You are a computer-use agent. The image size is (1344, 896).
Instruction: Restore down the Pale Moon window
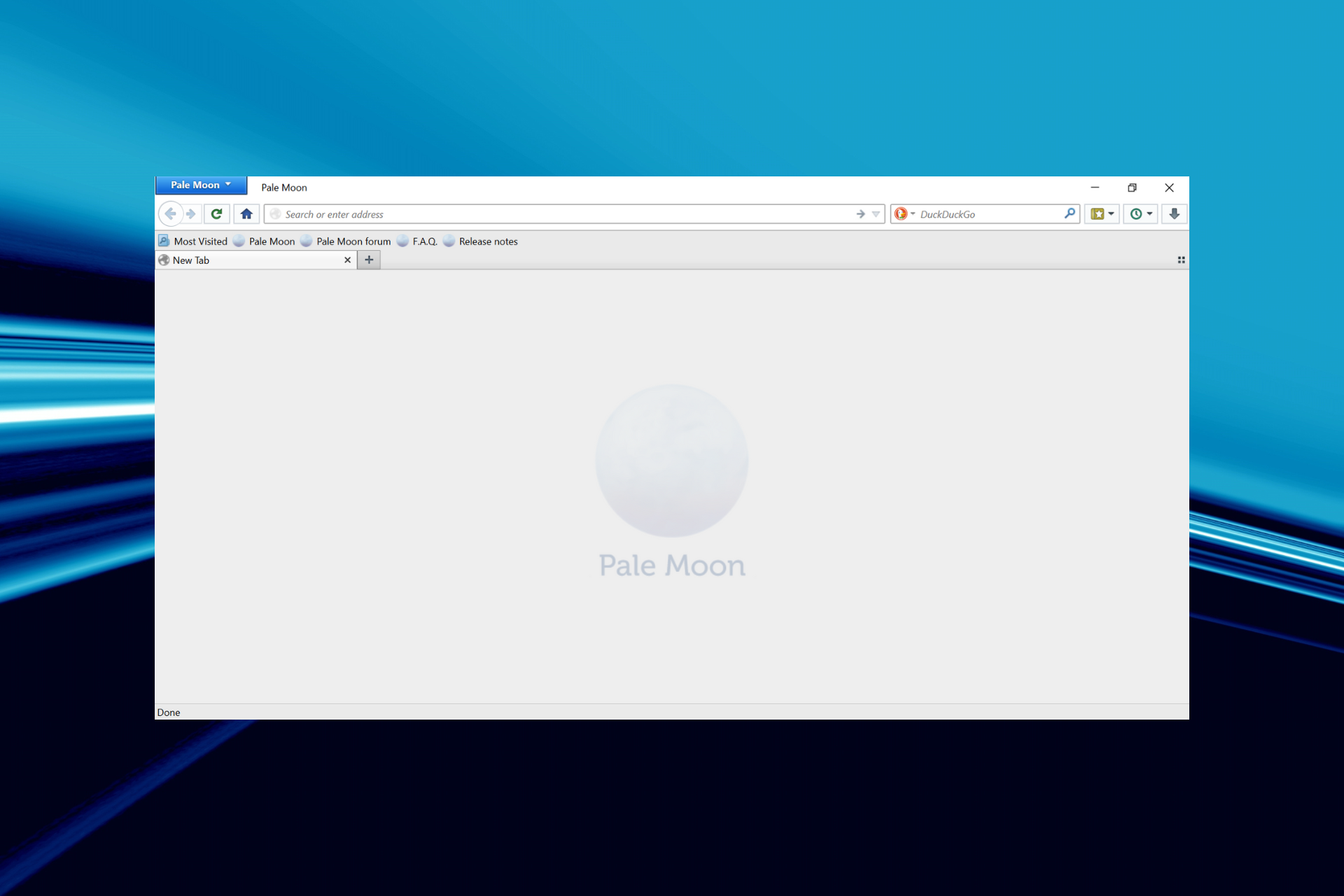pos(1132,188)
